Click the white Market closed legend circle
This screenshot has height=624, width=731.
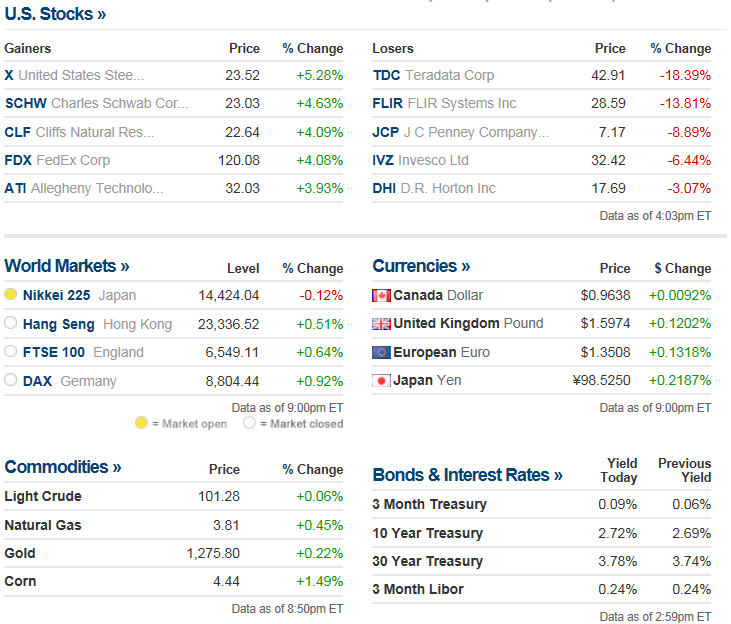(249, 423)
